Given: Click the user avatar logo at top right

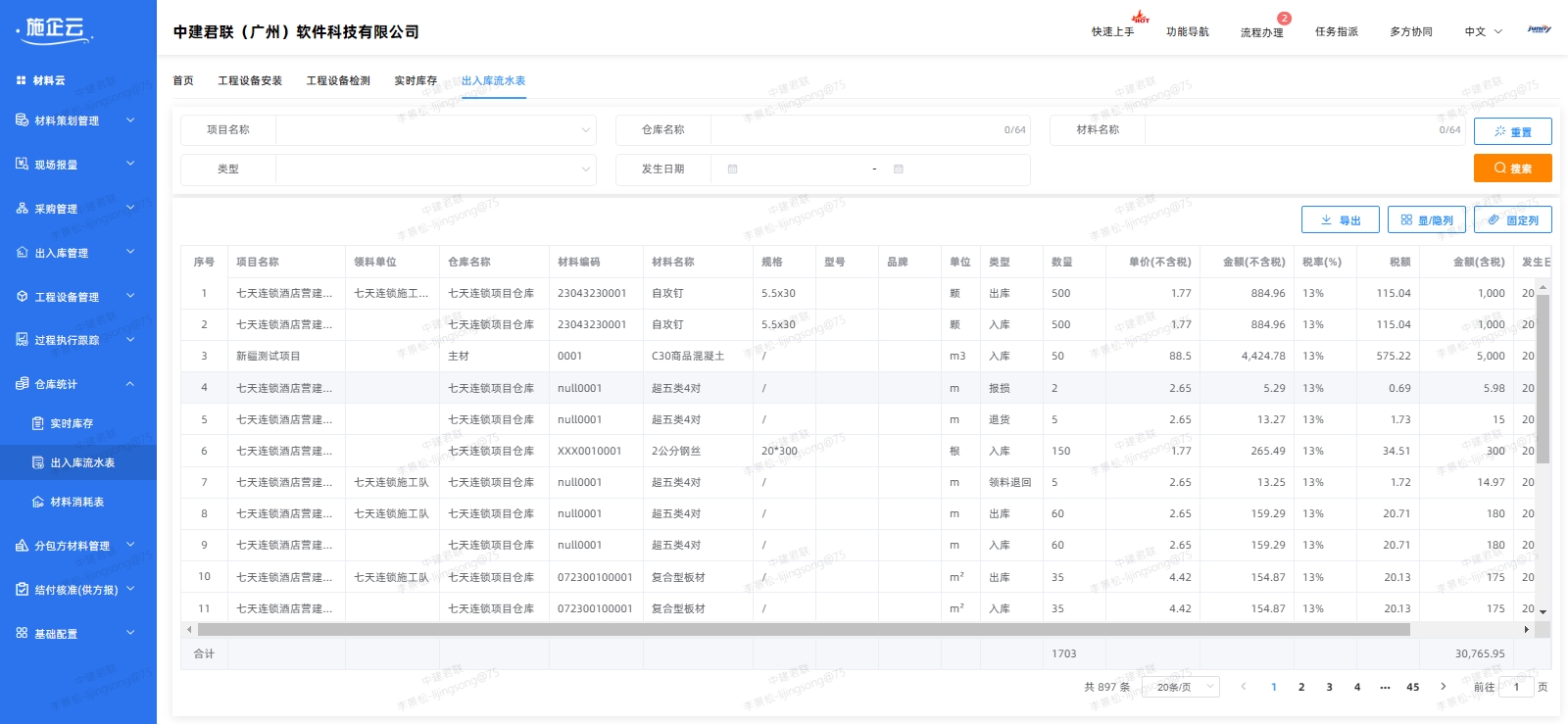Looking at the screenshot, I should point(1539,30).
